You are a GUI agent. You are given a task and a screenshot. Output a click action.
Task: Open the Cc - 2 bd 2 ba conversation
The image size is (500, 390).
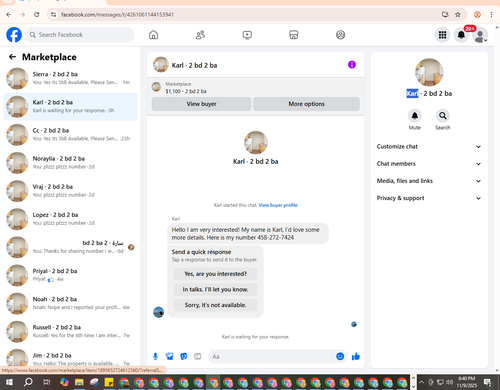[70, 135]
